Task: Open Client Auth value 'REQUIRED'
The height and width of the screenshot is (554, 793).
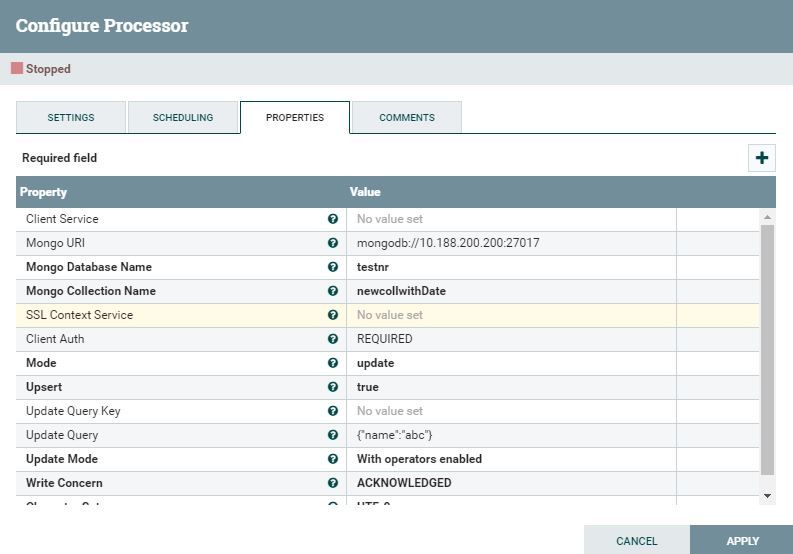Action: coord(510,339)
